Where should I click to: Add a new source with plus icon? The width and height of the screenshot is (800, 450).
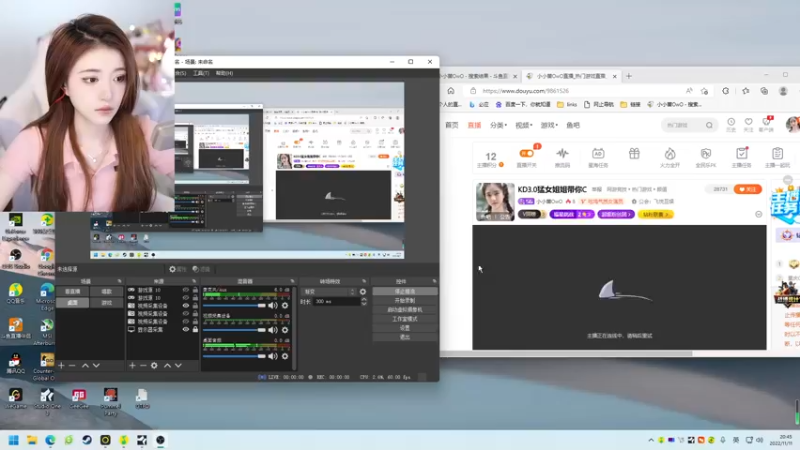[x=132, y=365]
